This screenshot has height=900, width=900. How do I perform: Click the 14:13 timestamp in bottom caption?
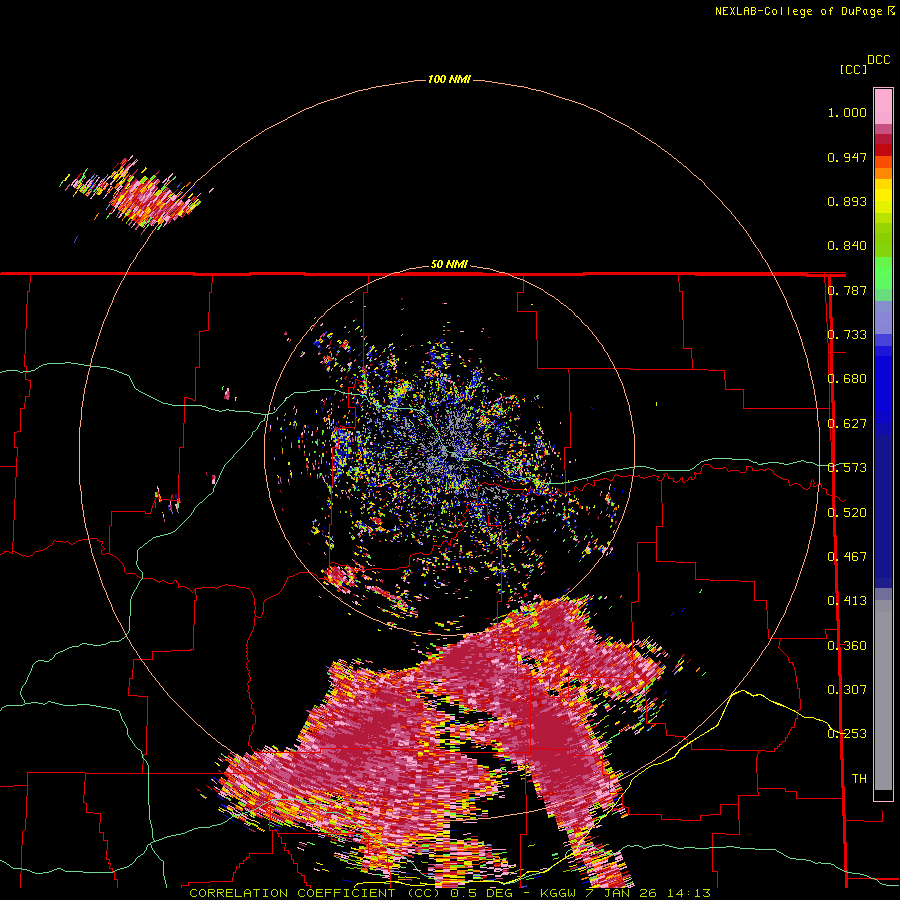click(689, 893)
